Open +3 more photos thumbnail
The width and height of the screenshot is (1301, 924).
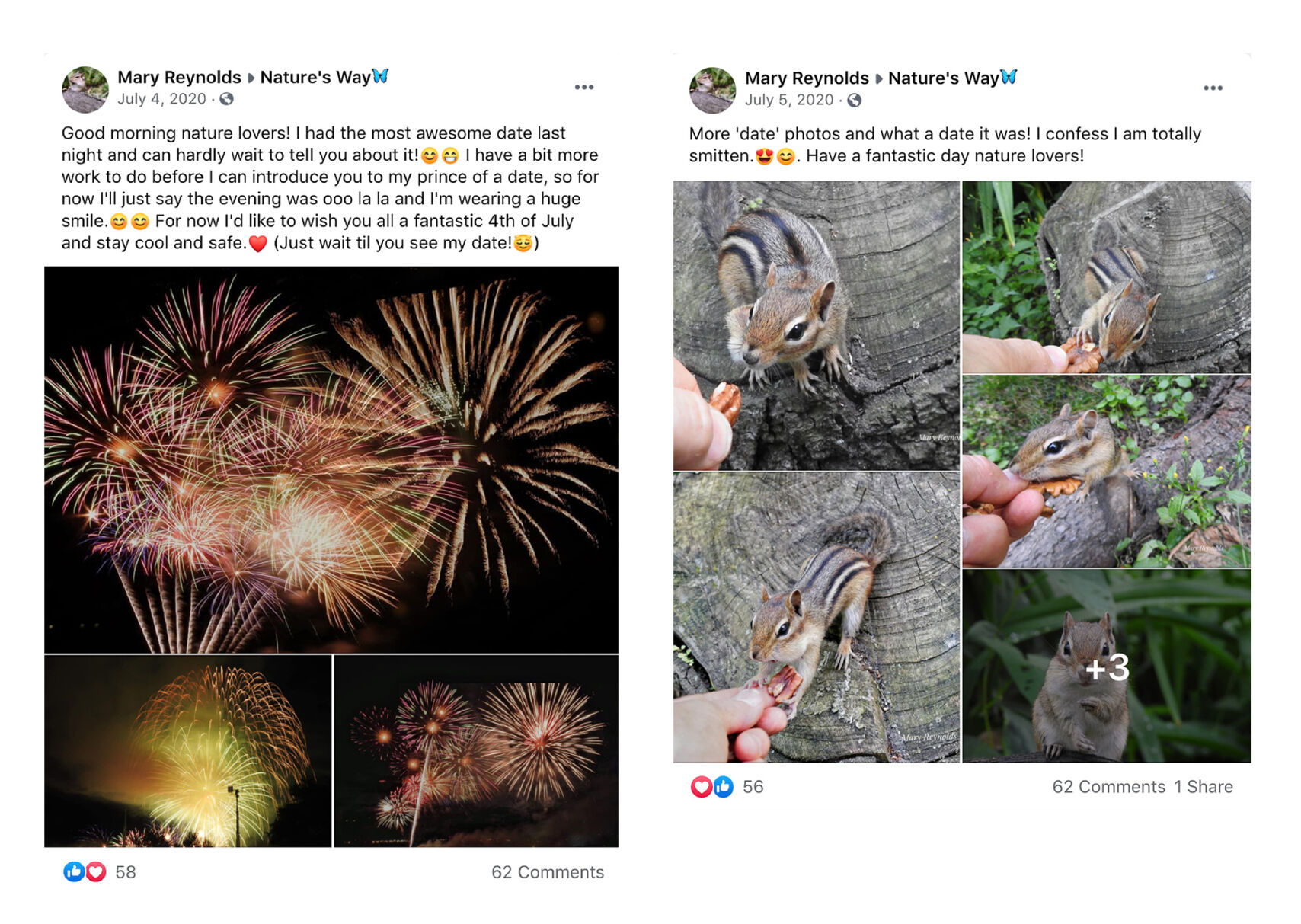(x=1107, y=667)
